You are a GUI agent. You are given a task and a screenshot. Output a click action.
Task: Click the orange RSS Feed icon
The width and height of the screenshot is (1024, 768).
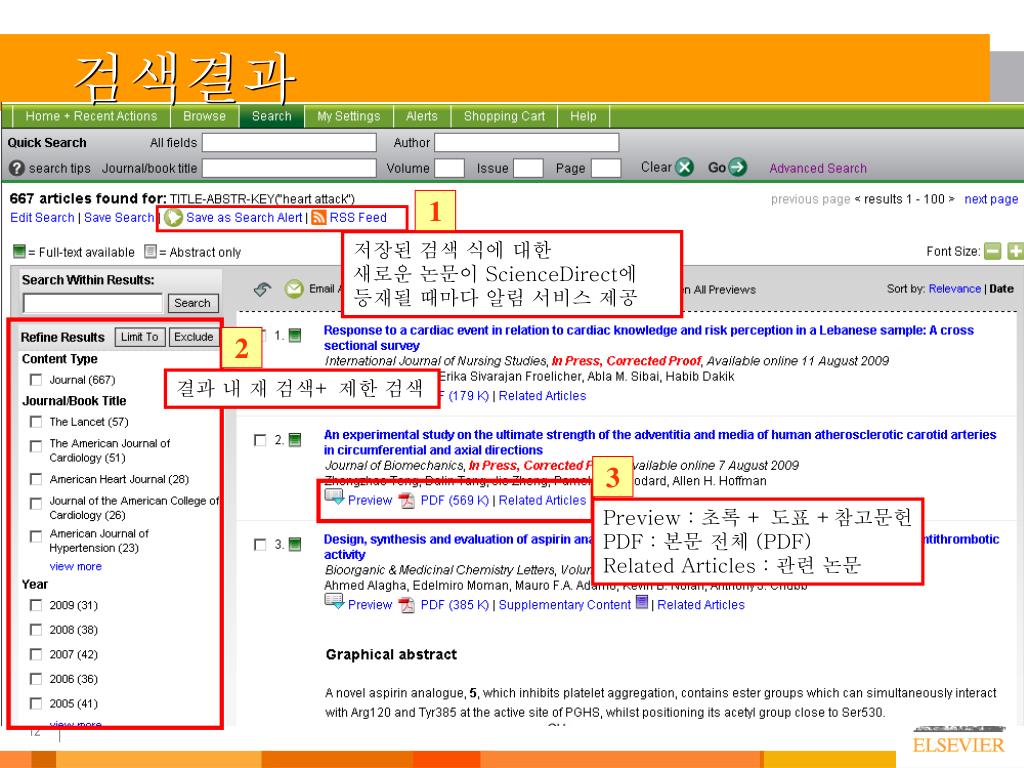(x=319, y=217)
